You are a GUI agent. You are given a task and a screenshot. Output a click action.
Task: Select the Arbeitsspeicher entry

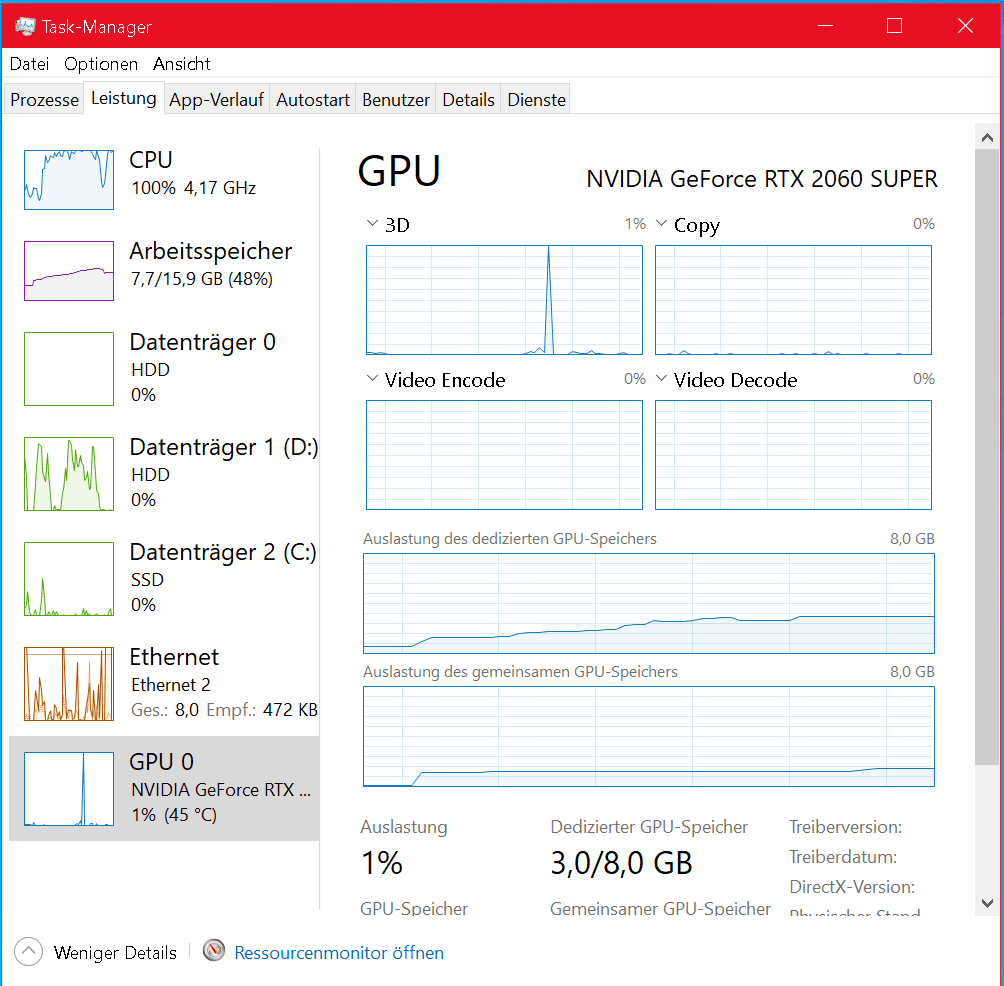pos(164,270)
